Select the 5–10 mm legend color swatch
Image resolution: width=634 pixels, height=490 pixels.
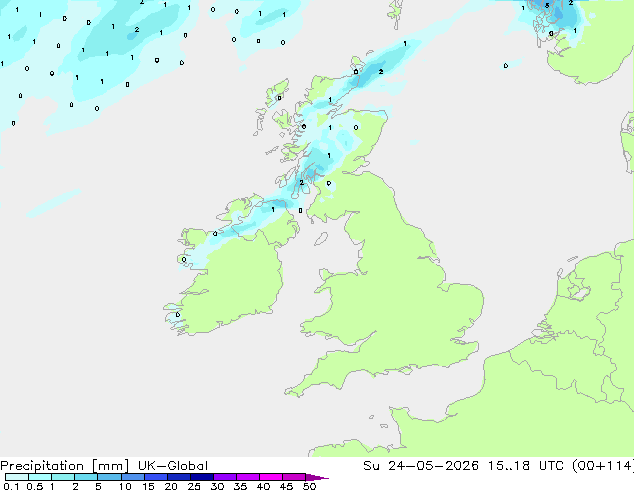coord(109,477)
